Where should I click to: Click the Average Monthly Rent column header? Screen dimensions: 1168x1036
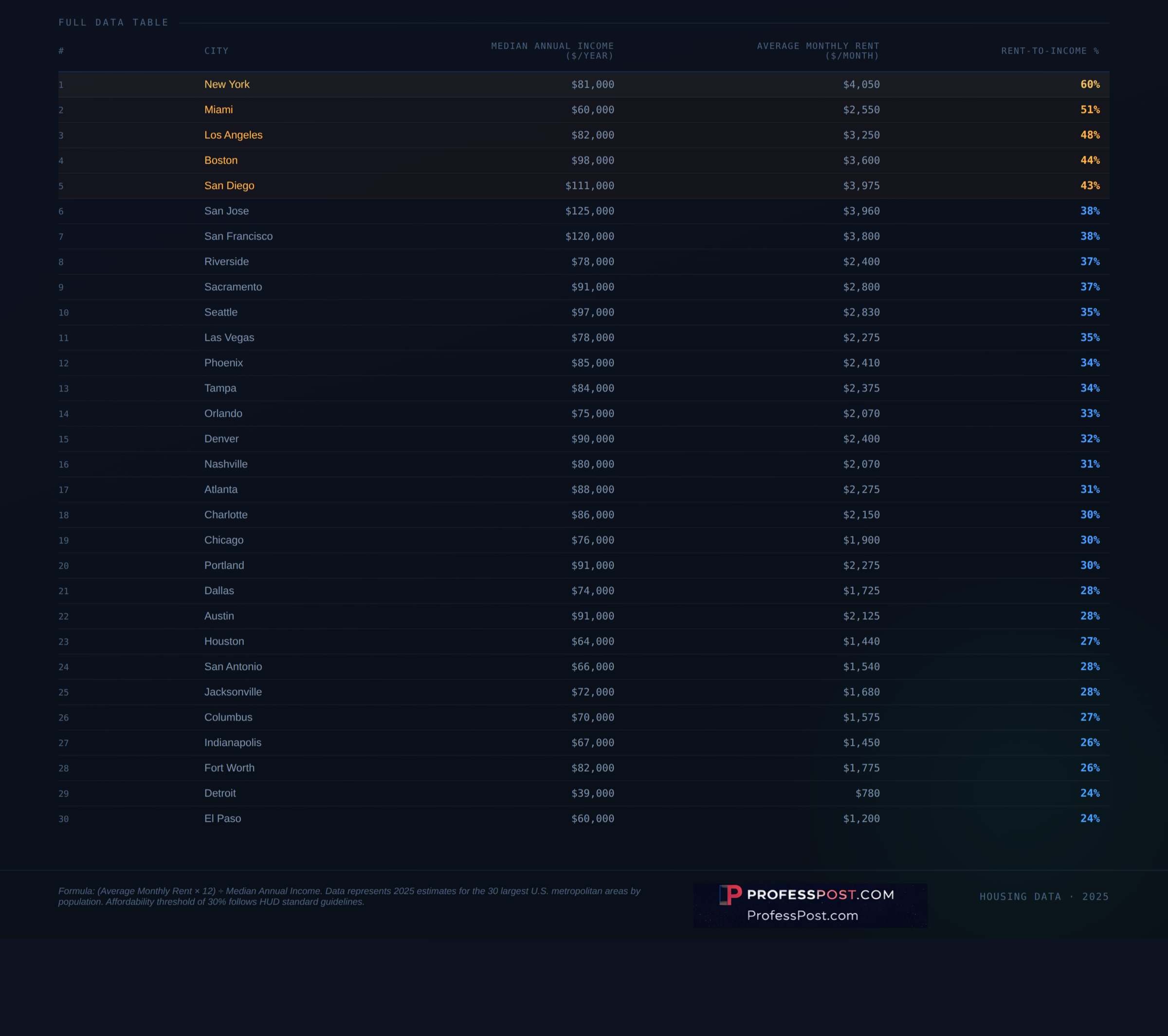click(818, 51)
